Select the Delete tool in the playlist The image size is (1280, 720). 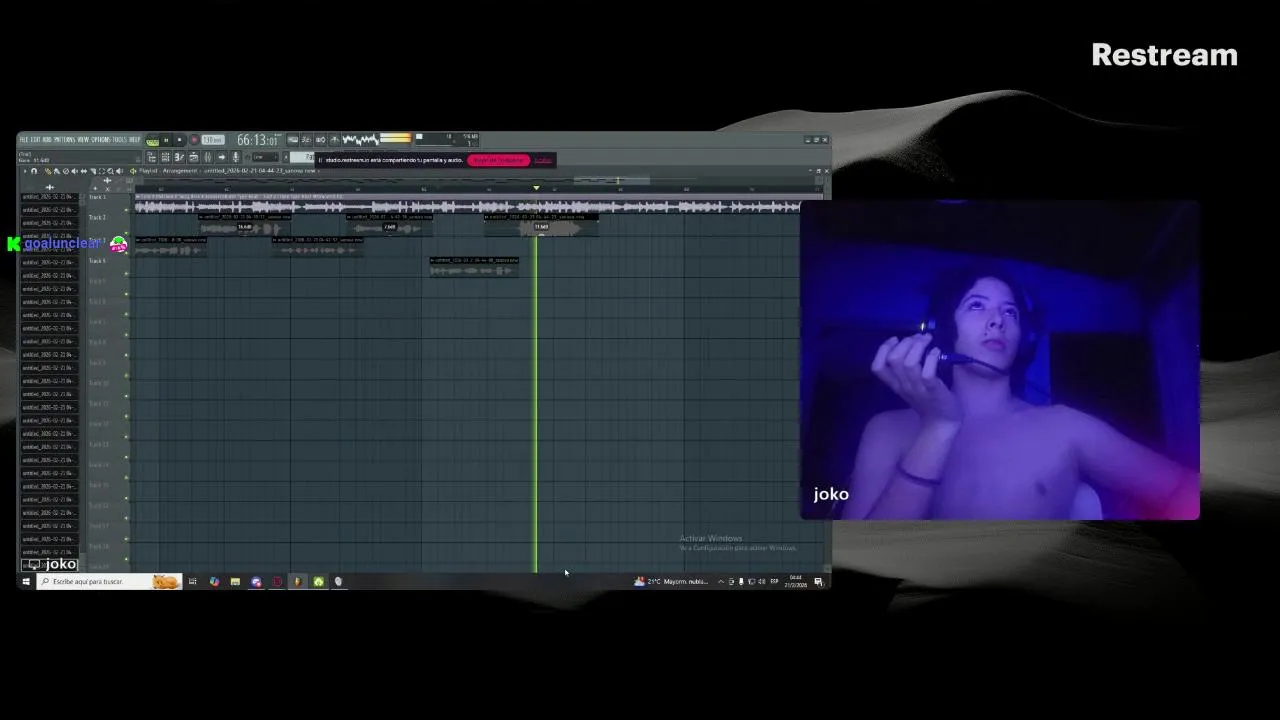point(66,171)
